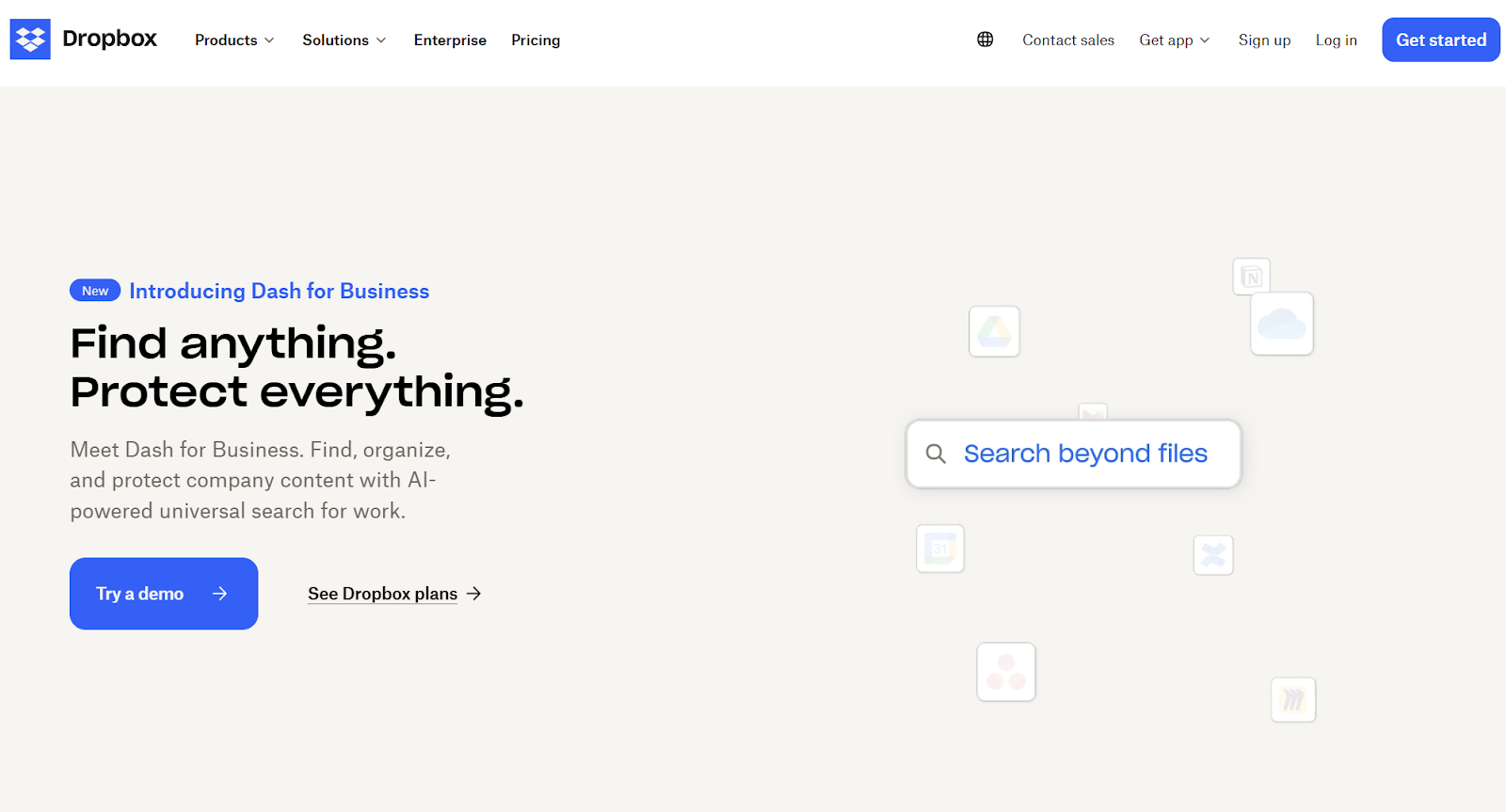This screenshot has height=812, width=1506.
Task: Click the magnifier icon in search box
Action: tap(936, 454)
